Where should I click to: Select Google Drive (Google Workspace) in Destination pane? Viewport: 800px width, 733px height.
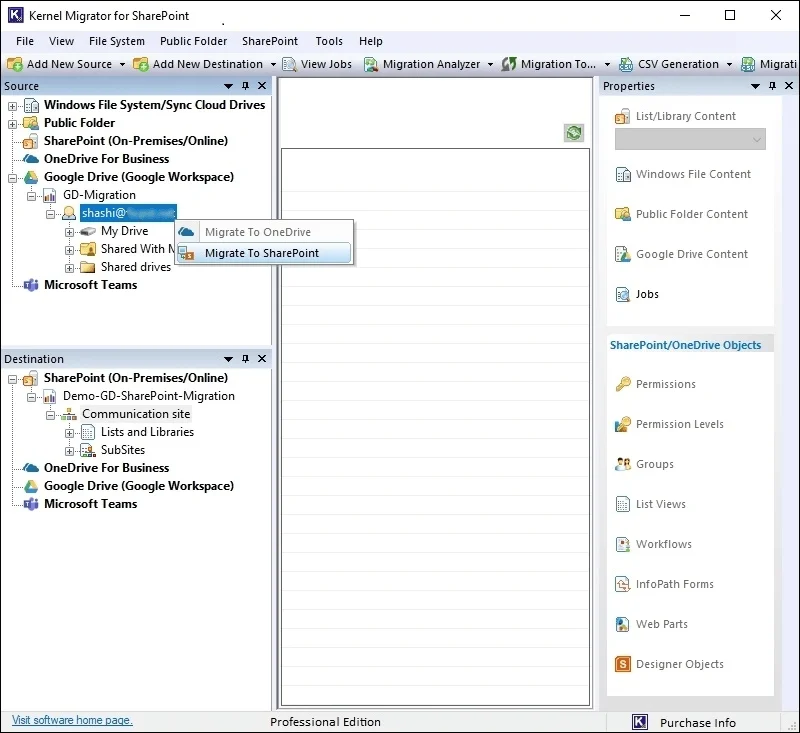click(139, 486)
